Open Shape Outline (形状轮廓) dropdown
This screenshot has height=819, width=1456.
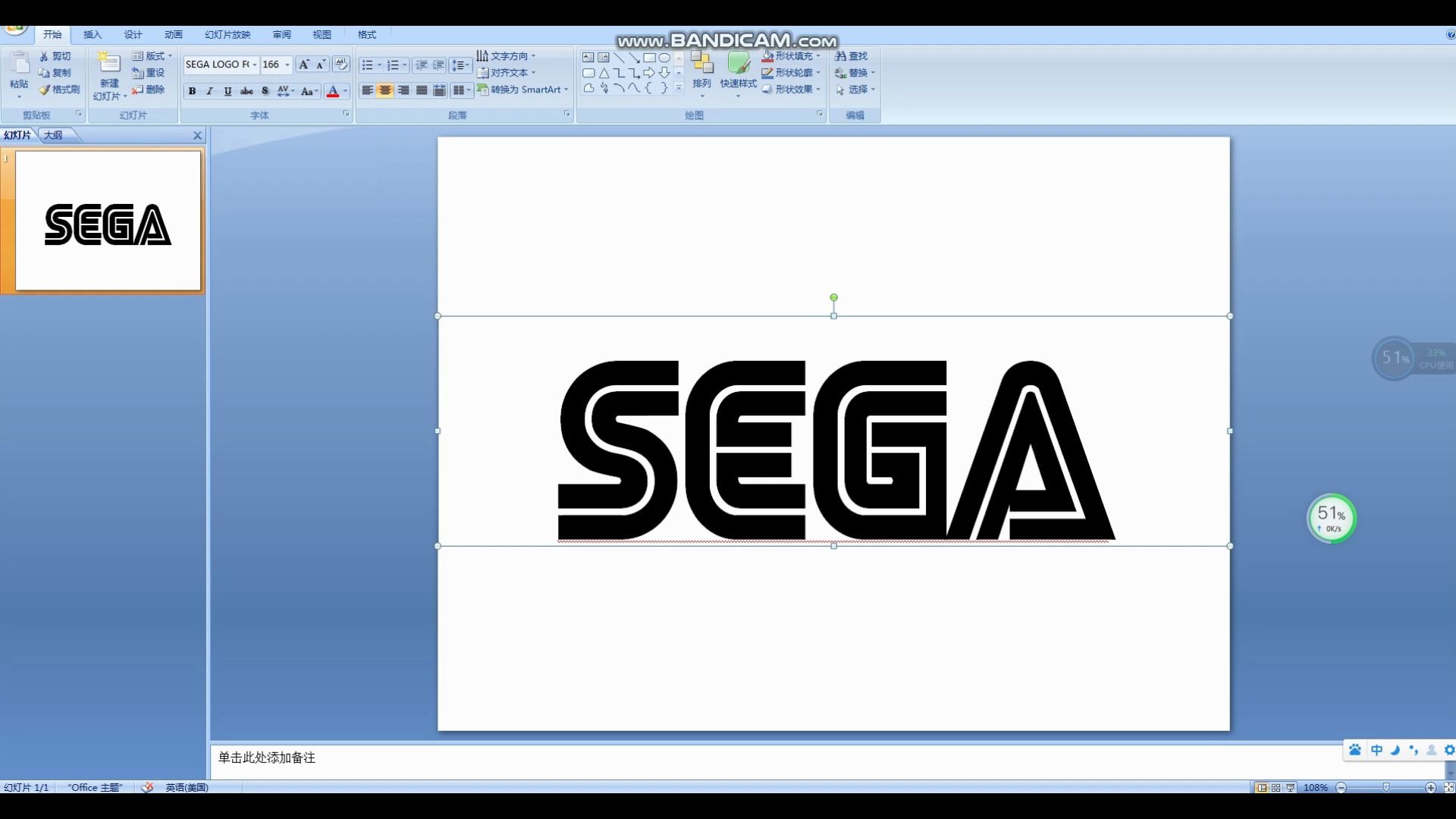point(791,73)
